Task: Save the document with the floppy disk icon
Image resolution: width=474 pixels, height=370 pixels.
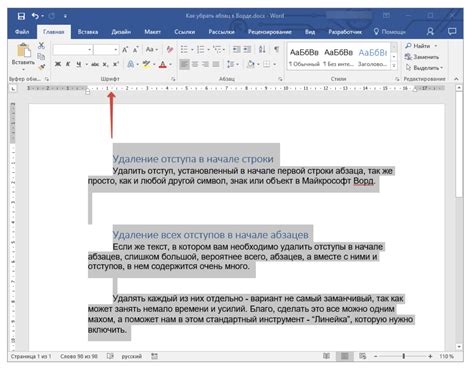Action: pos(21,16)
